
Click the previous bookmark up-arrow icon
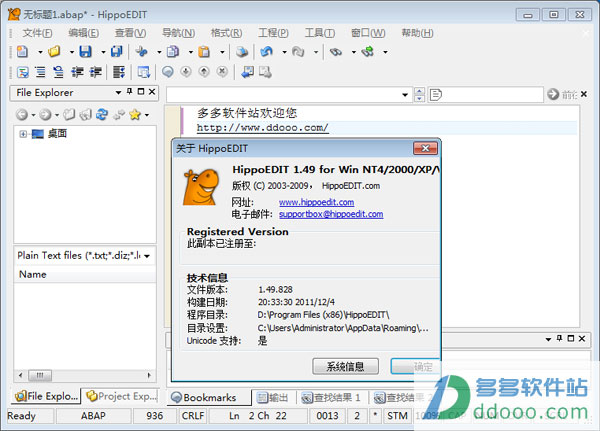[204, 72]
